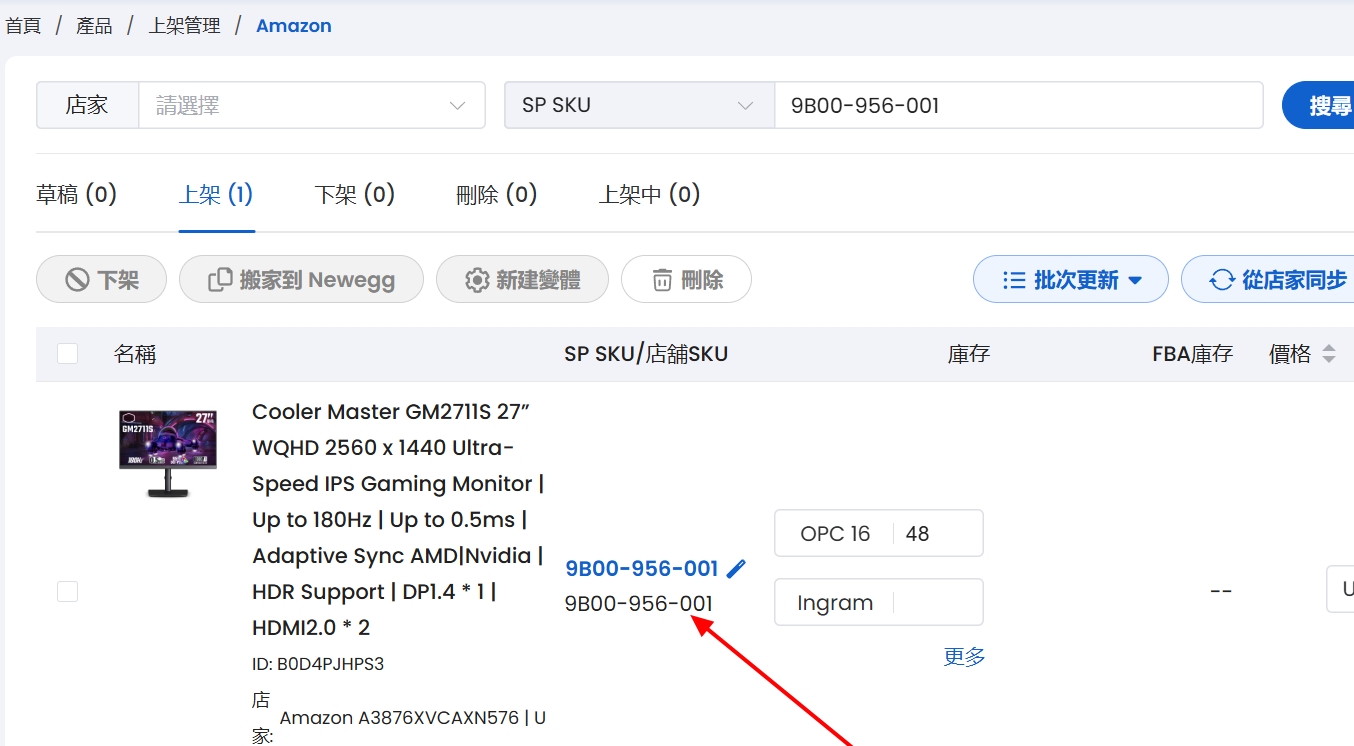Click the 刪除 delete button with trash icon
Image resolution: width=1354 pixels, height=746 pixels.
[x=686, y=280]
